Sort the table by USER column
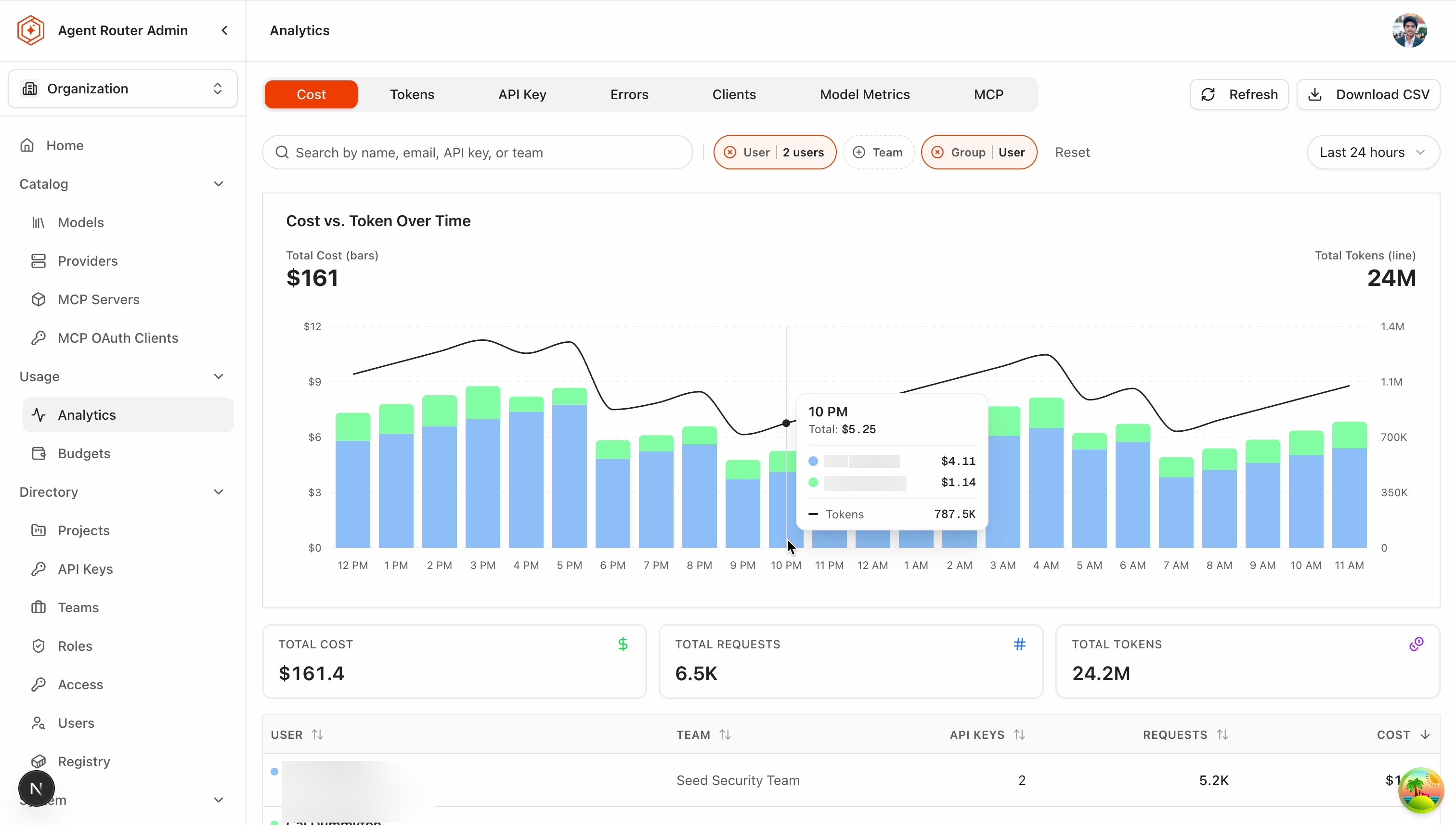Viewport: 1456px width, 825px height. [x=297, y=735]
